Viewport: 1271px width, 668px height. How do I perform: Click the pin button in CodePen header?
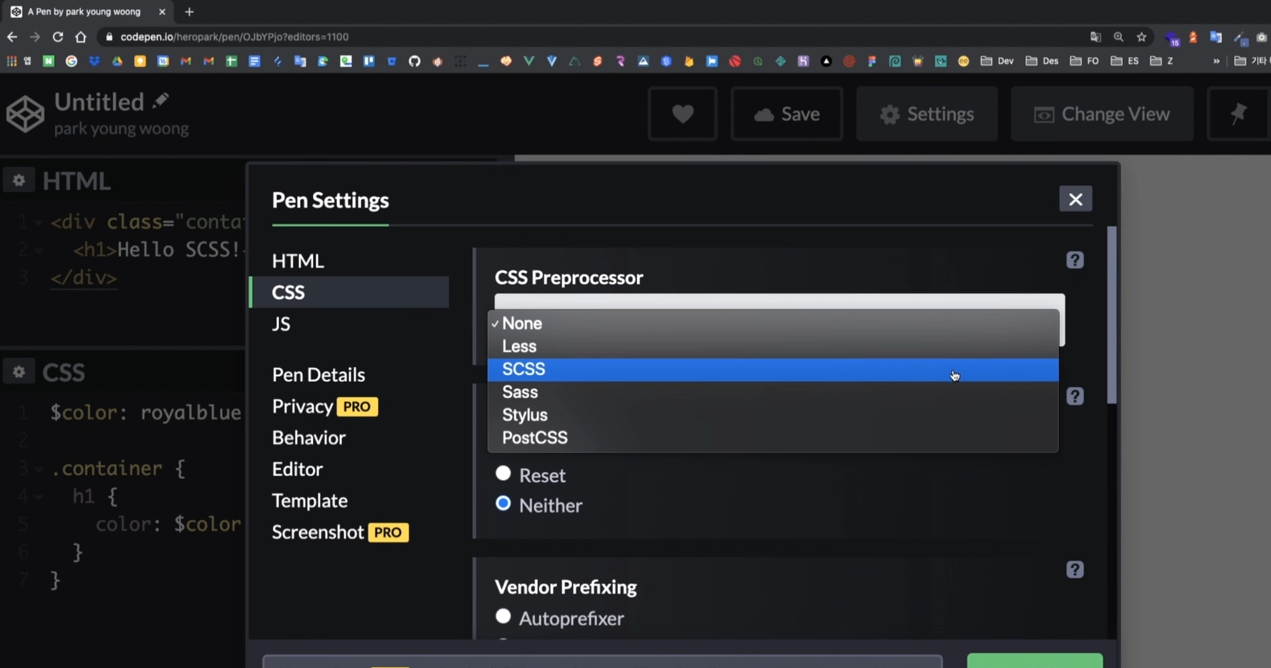[x=1238, y=114]
